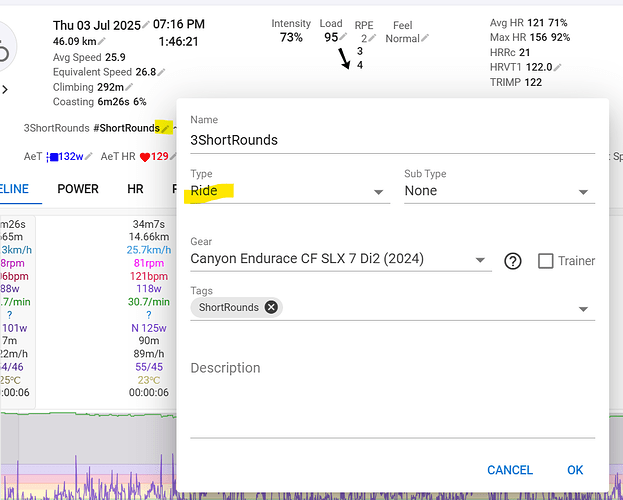Viewport: 623px width, 500px height.
Task: Switch to the HR tab
Action: pyautogui.click(x=135, y=189)
